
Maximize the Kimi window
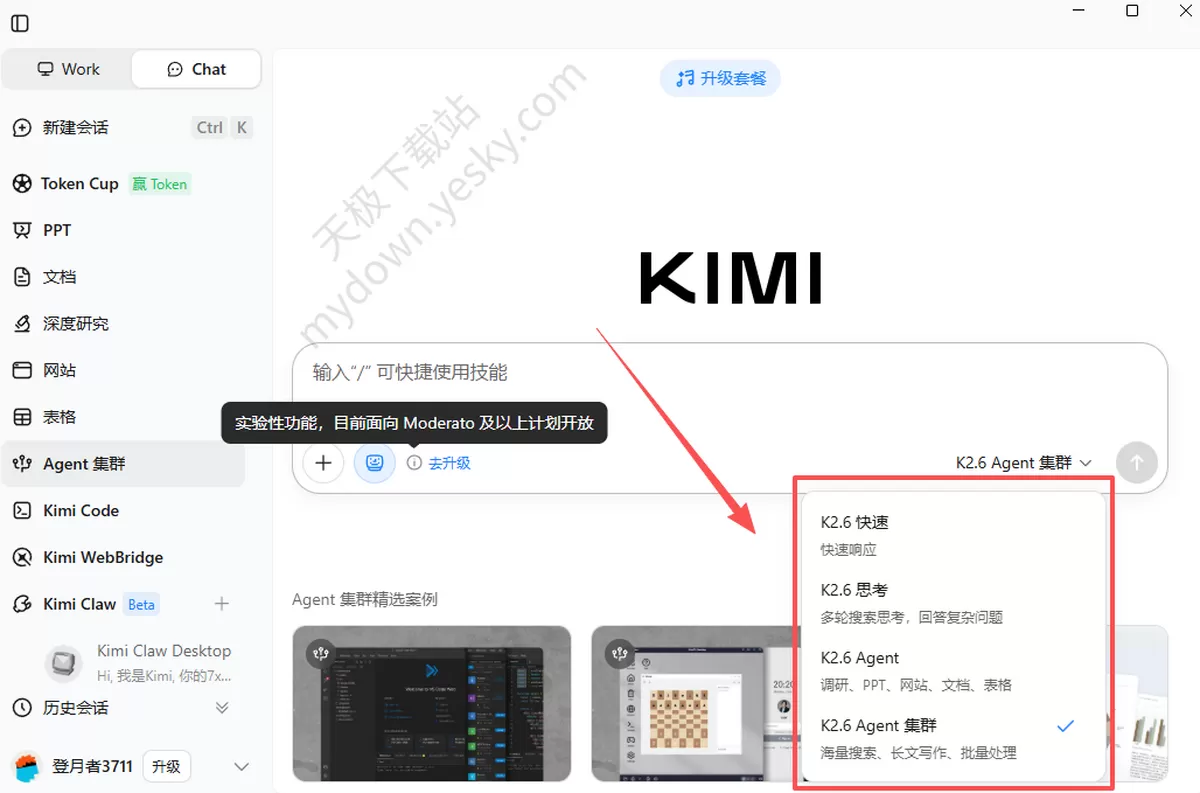pos(1132,11)
